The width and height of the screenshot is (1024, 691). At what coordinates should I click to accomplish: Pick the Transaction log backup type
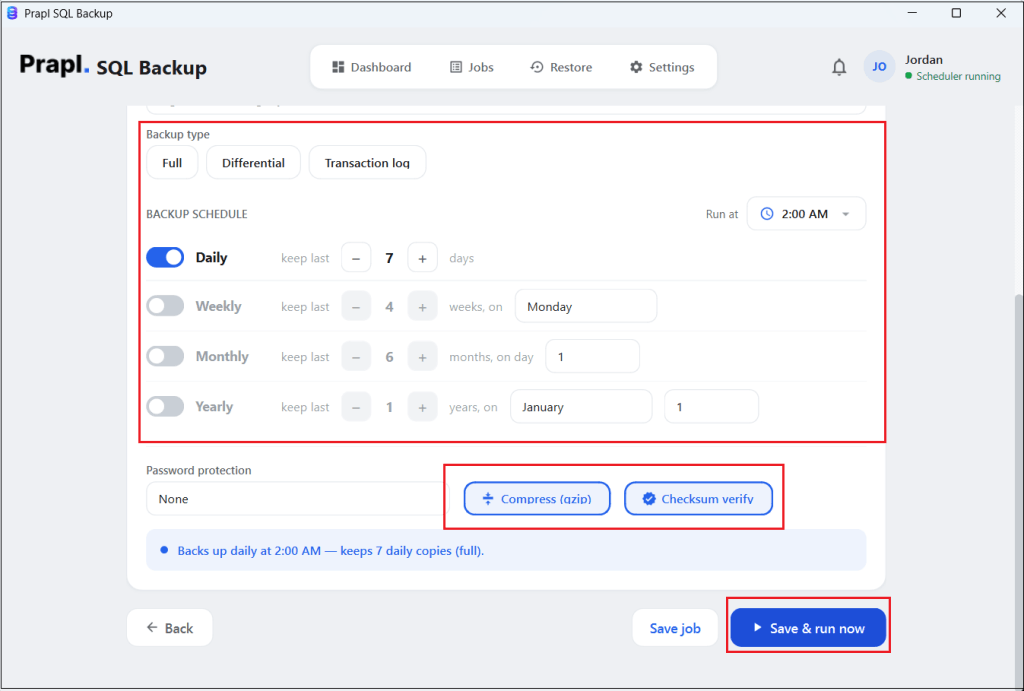click(x=367, y=163)
